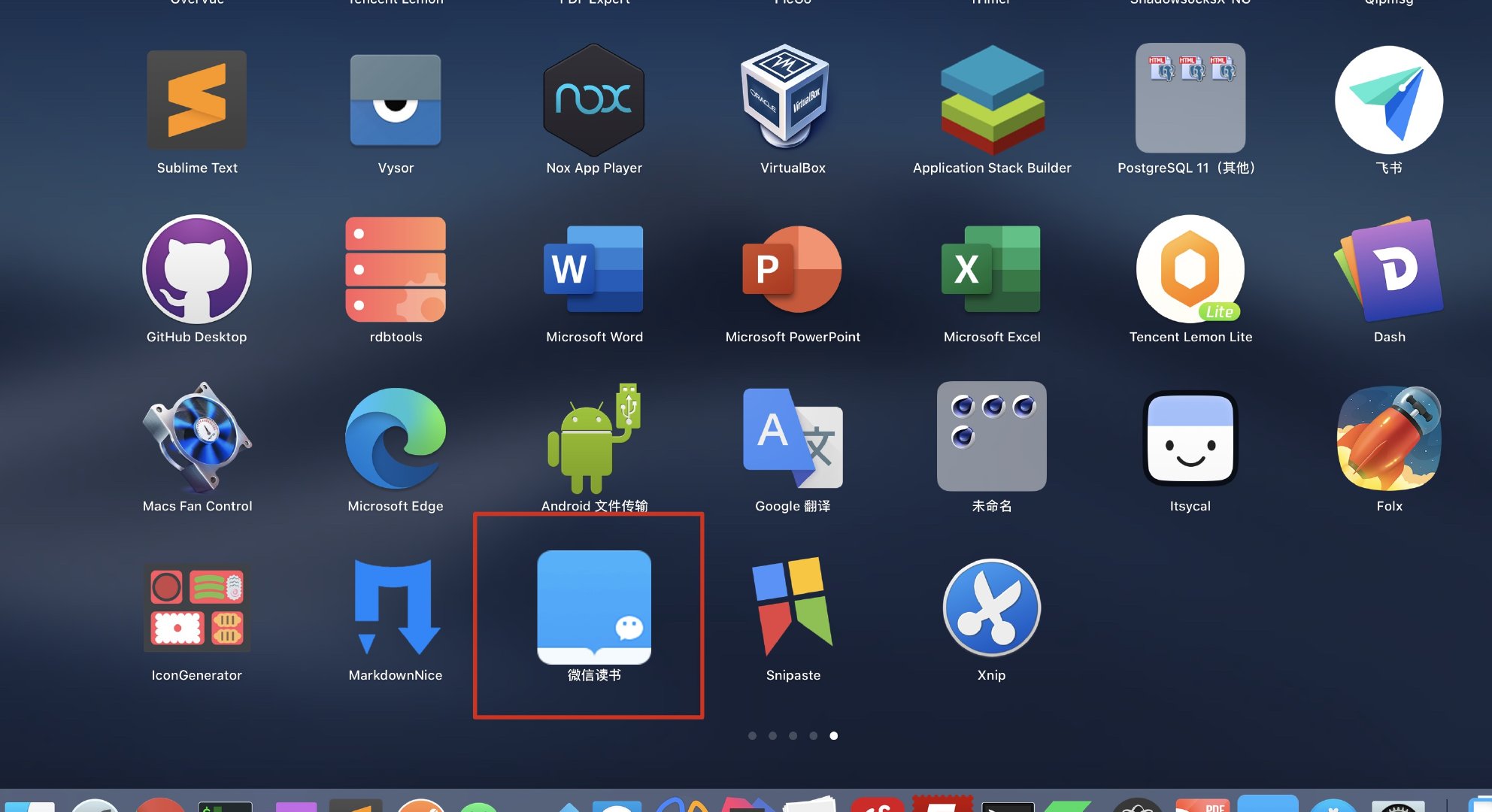The width and height of the screenshot is (1492, 812).
Task: Open the 飞书 app
Action: click(1389, 99)
